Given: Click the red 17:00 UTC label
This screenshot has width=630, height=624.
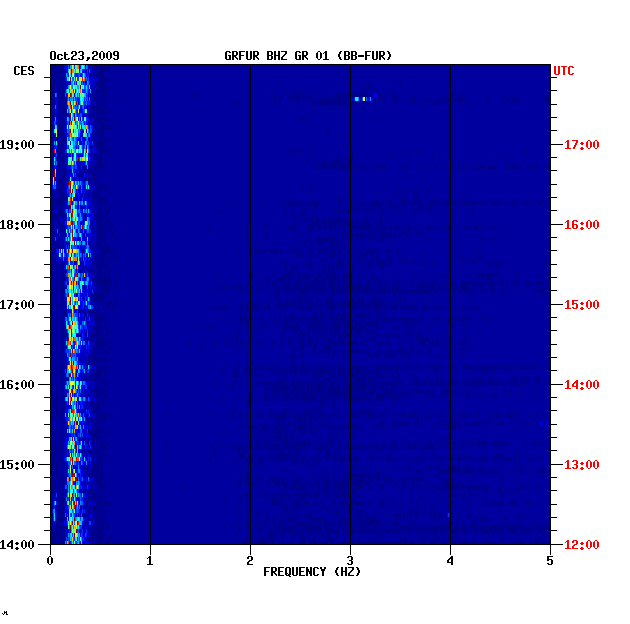Looking at the screenshot, I should (581, 144).
